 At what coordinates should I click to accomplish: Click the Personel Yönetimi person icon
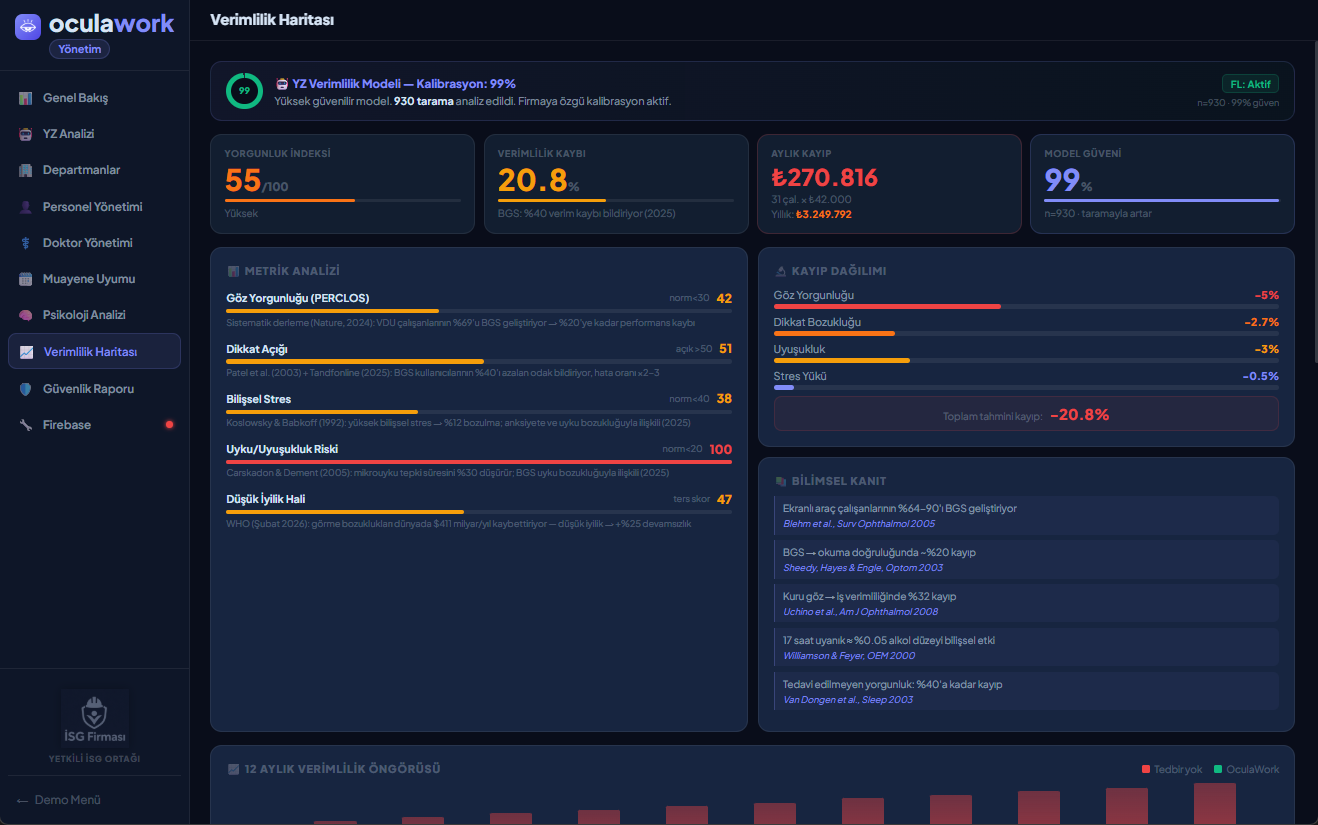click(25, 207)
